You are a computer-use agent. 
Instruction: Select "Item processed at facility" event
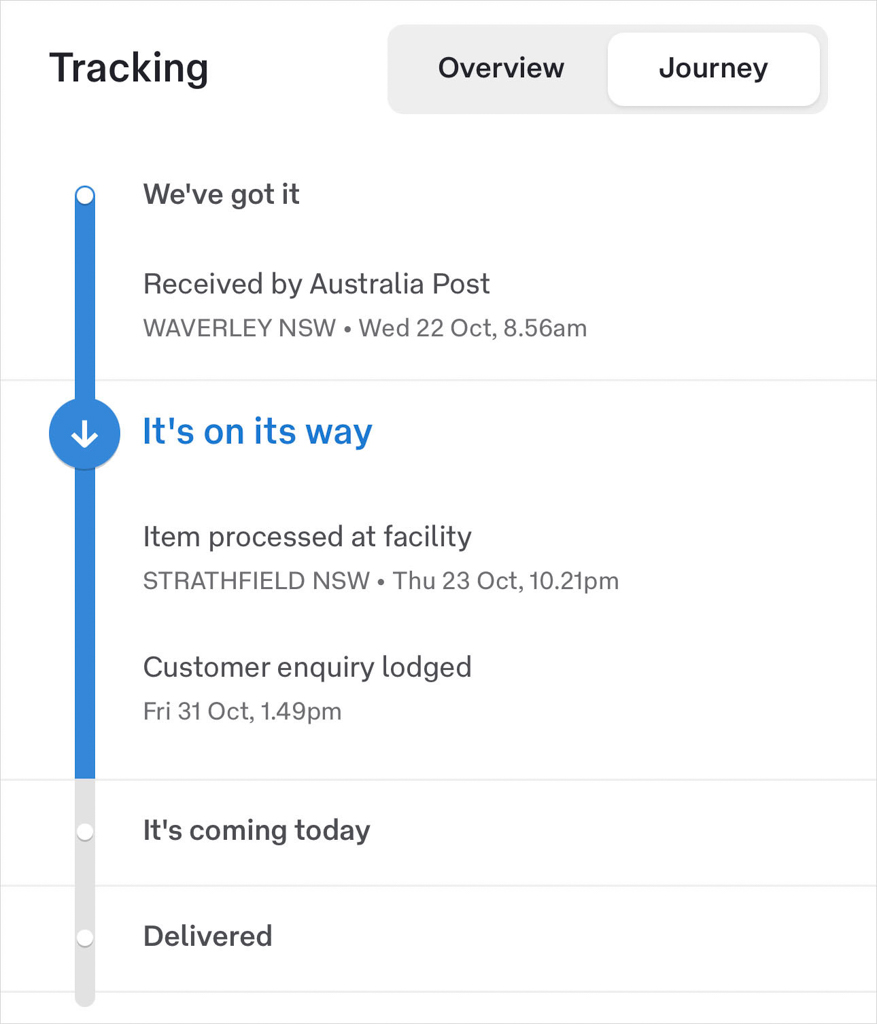(307, 537)
